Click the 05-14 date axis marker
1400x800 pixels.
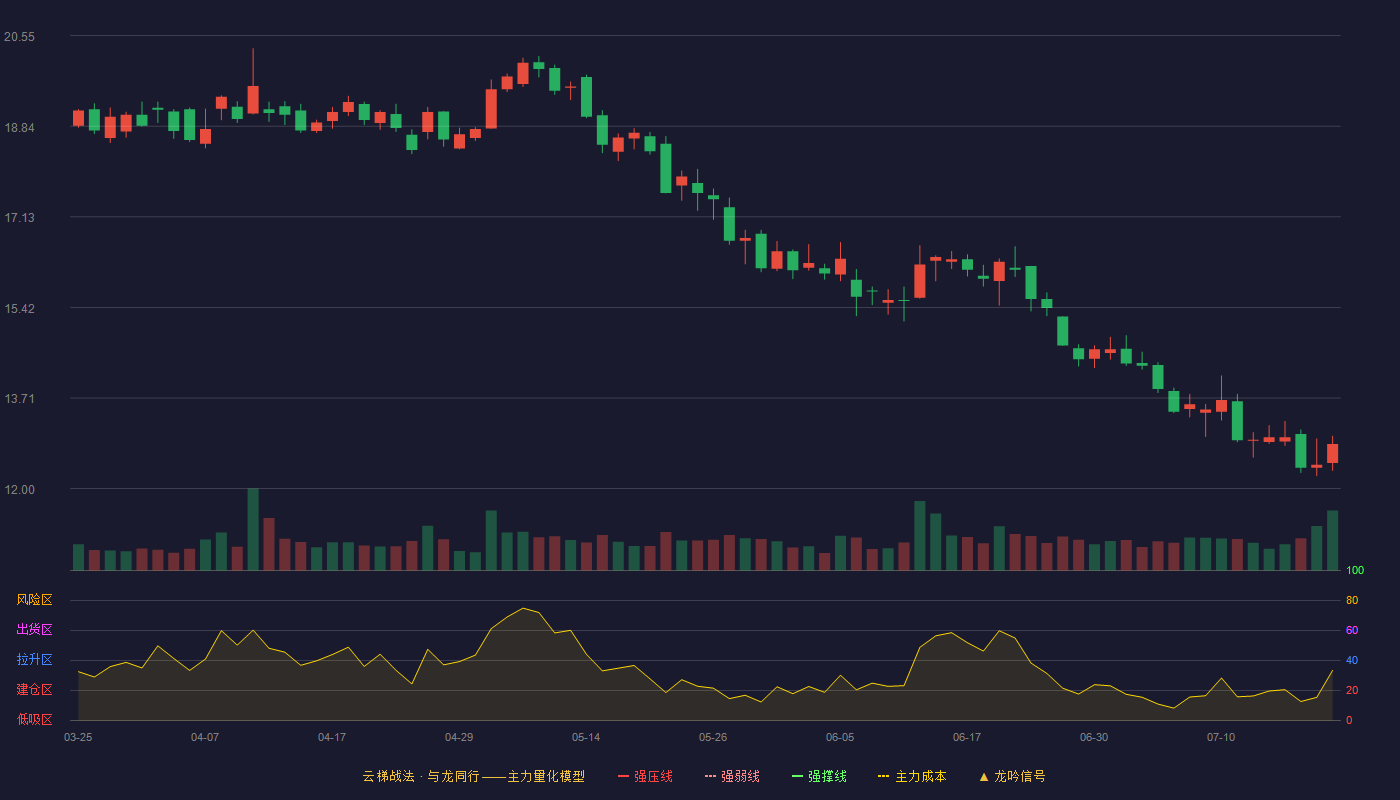click(x=586, y=737)
